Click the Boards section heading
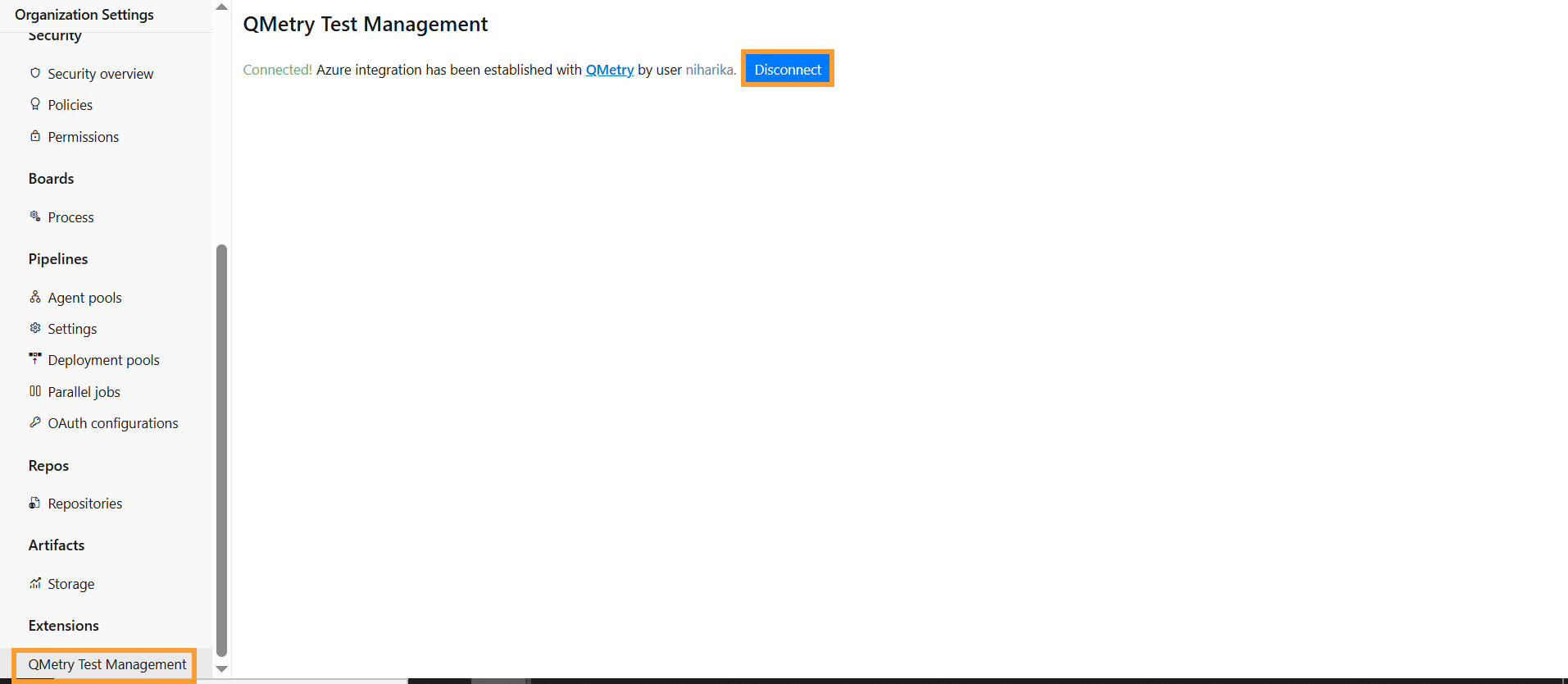Screen dimensions: 1568x684 point(51,179)
